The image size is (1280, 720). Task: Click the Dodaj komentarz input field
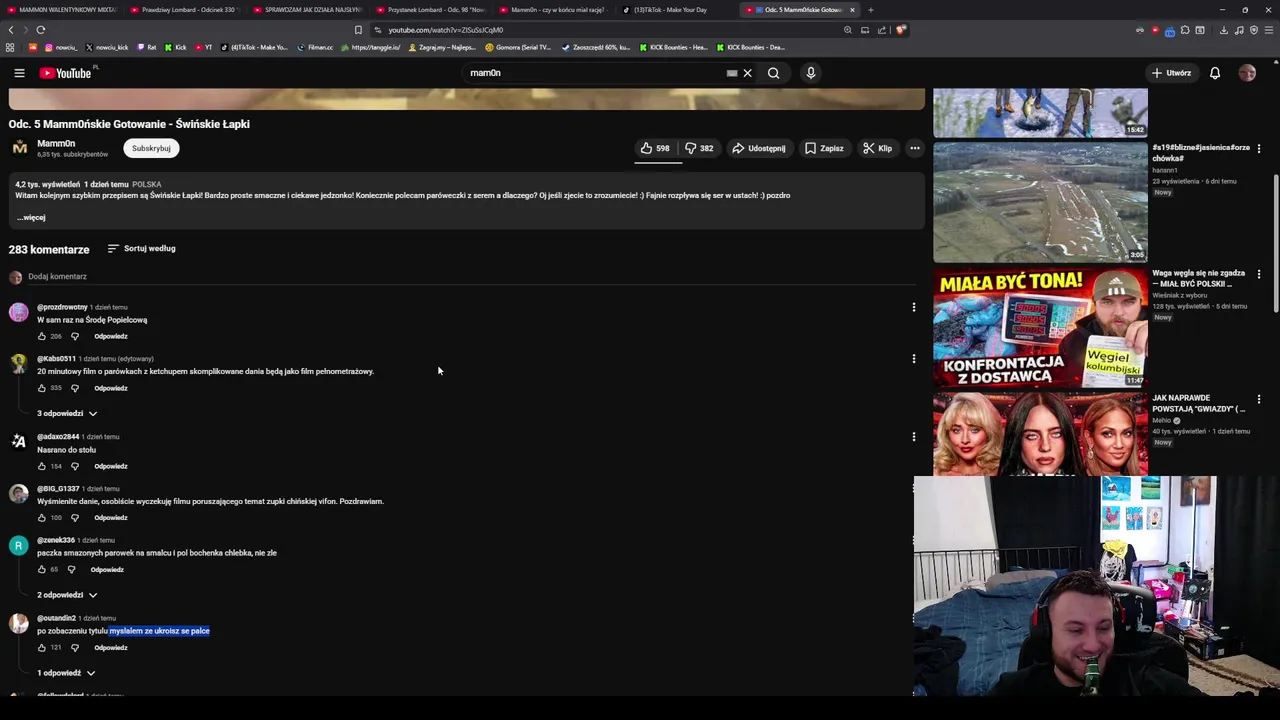tap(470, 277)
